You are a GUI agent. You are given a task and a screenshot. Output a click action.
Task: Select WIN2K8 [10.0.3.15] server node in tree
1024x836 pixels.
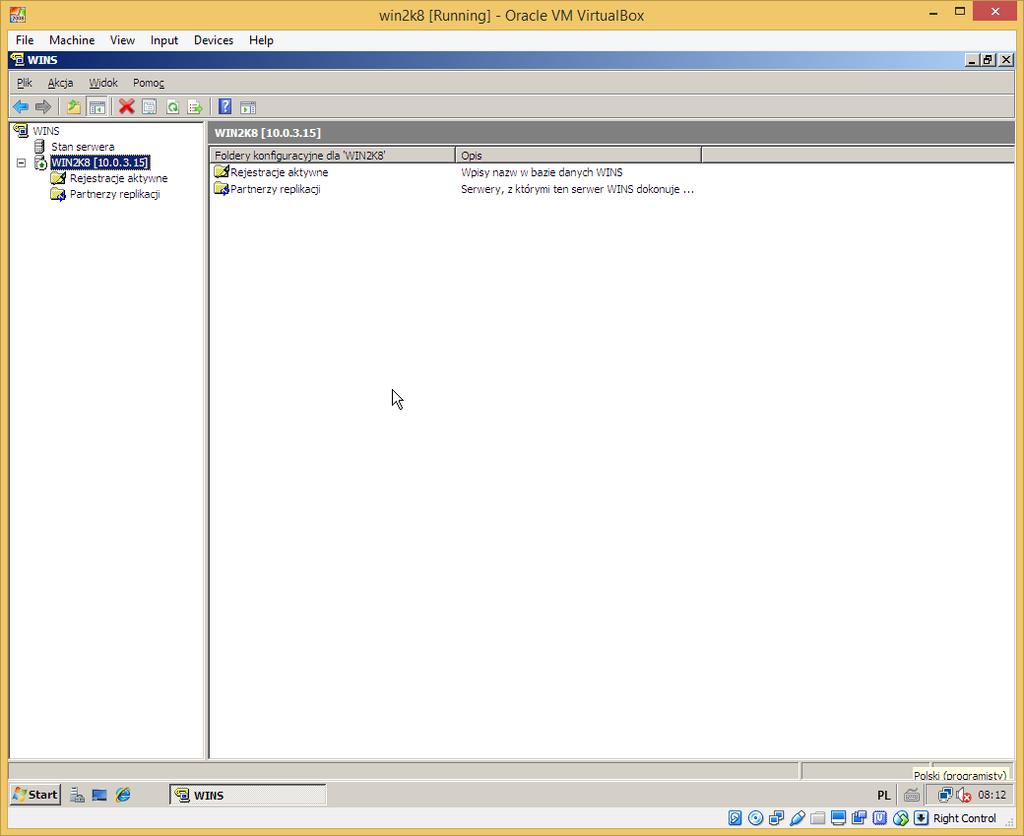tap(100, 162)
